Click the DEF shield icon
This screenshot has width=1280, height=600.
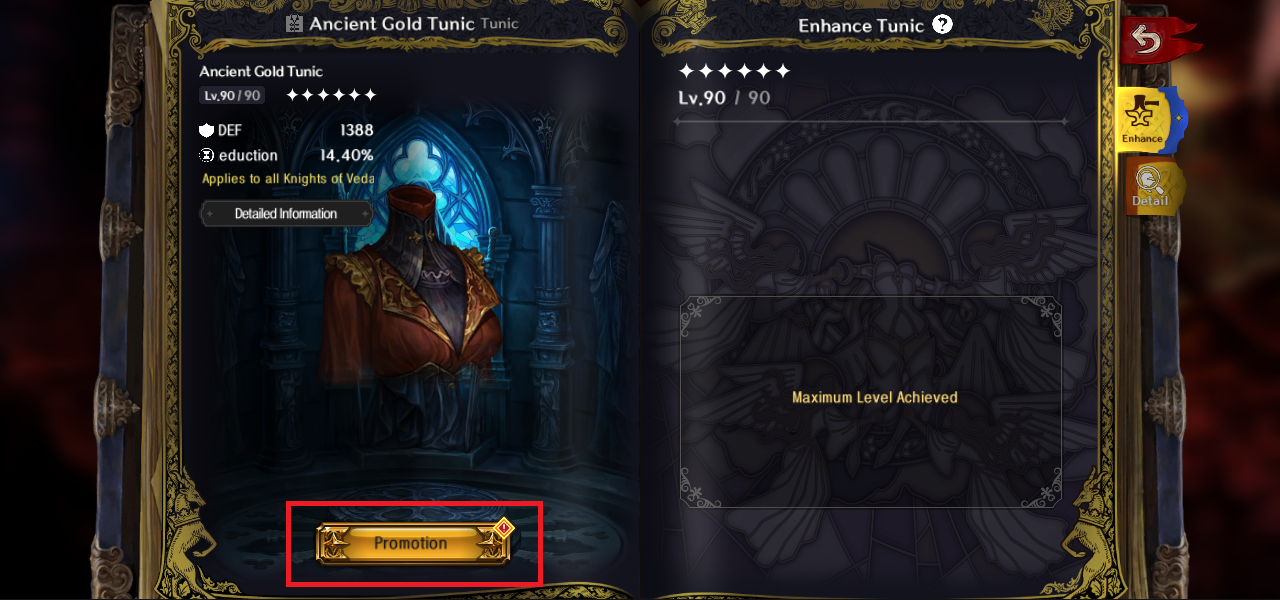207,130
